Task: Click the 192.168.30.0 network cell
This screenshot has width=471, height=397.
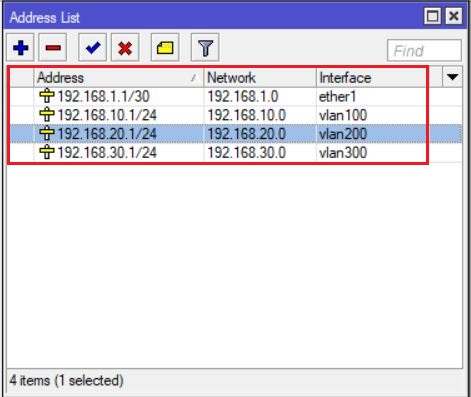Action: [x=246, y=153]
